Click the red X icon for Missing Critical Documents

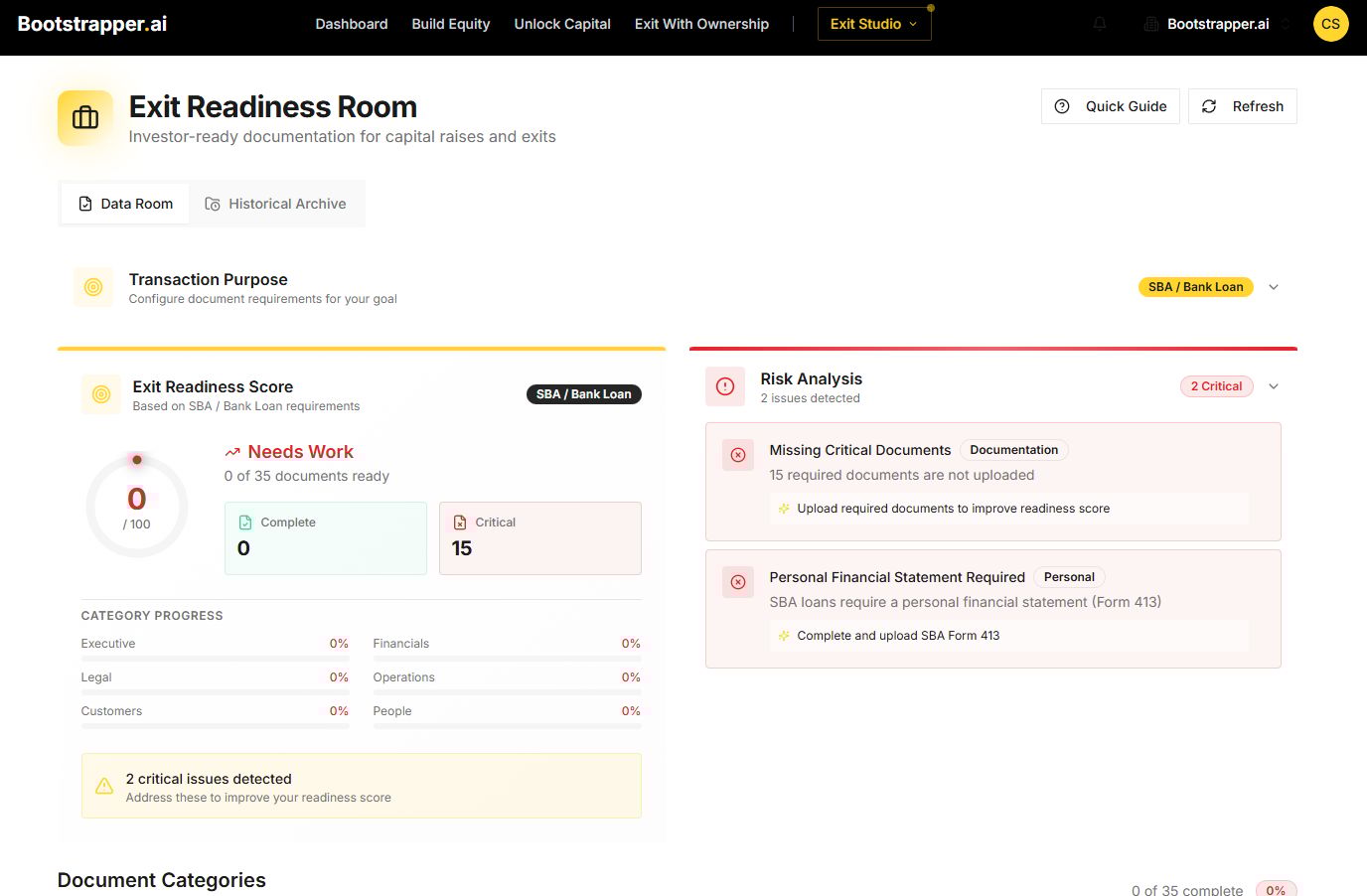[x=738, y=455]
